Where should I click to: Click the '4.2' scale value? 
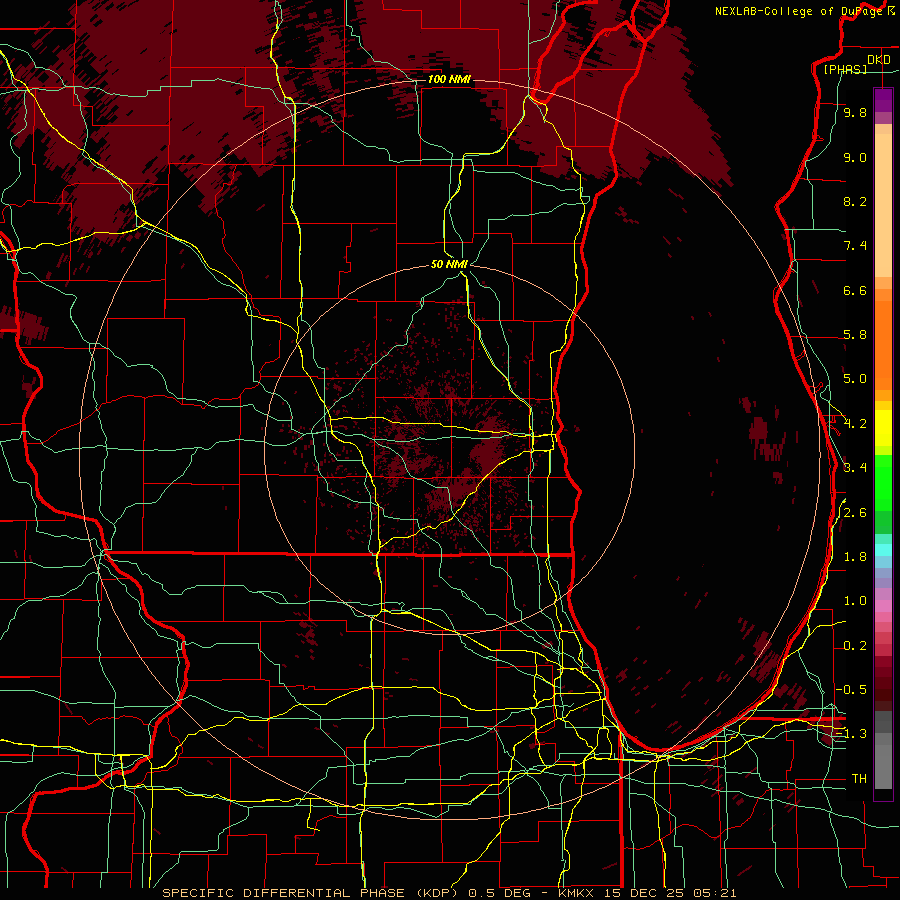point(855,424)
